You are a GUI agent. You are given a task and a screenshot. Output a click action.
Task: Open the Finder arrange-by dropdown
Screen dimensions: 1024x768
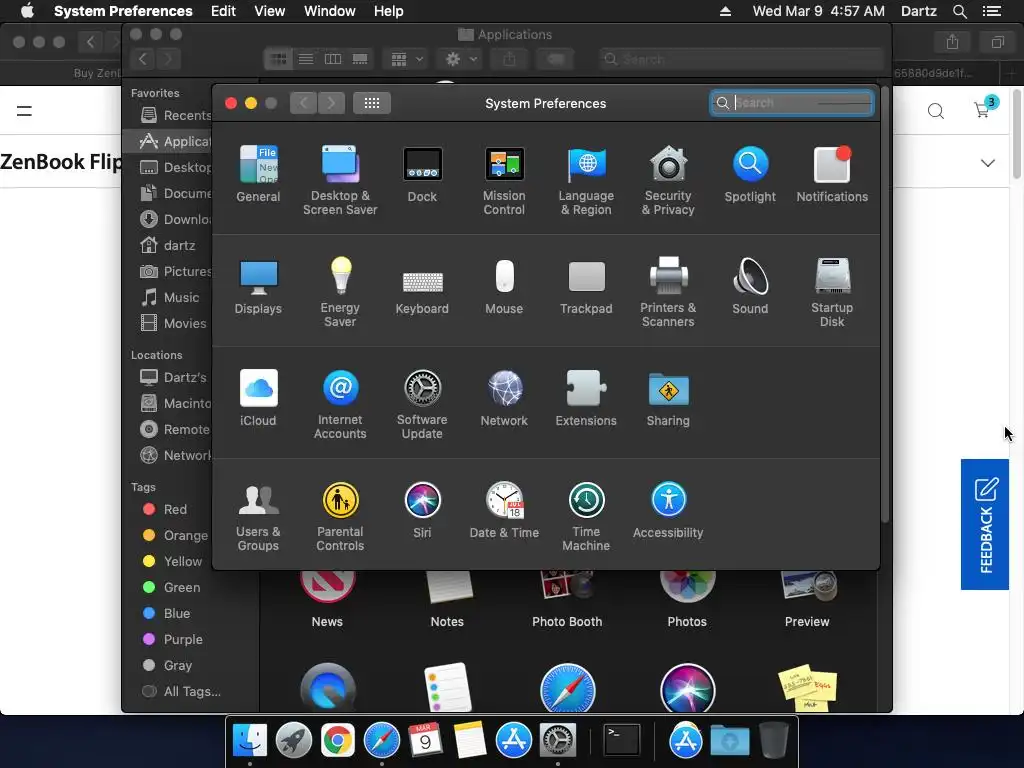(x=406, y=59)
